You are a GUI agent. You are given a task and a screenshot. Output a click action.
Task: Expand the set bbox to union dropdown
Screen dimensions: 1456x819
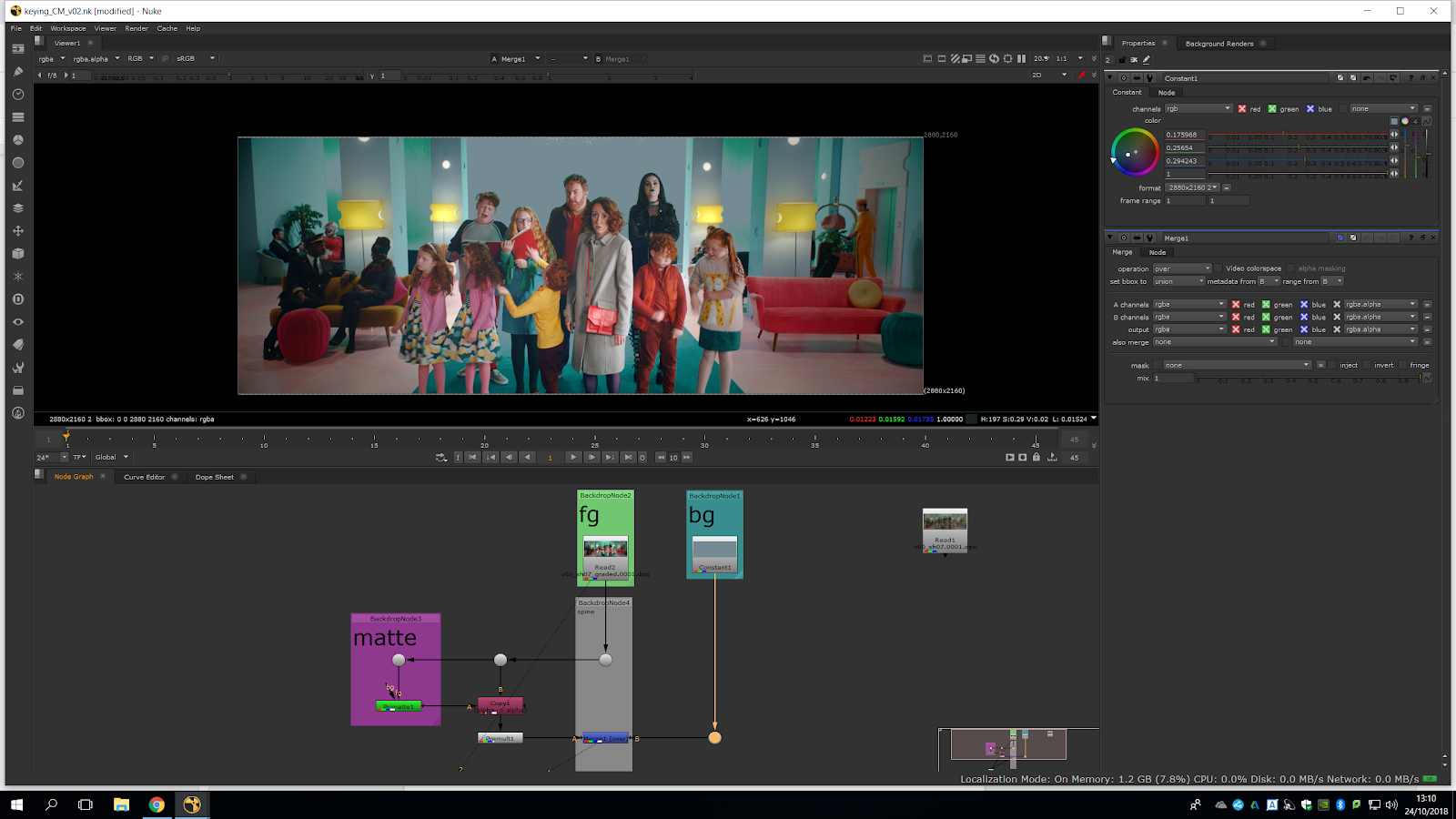(x=1178, y=281)
